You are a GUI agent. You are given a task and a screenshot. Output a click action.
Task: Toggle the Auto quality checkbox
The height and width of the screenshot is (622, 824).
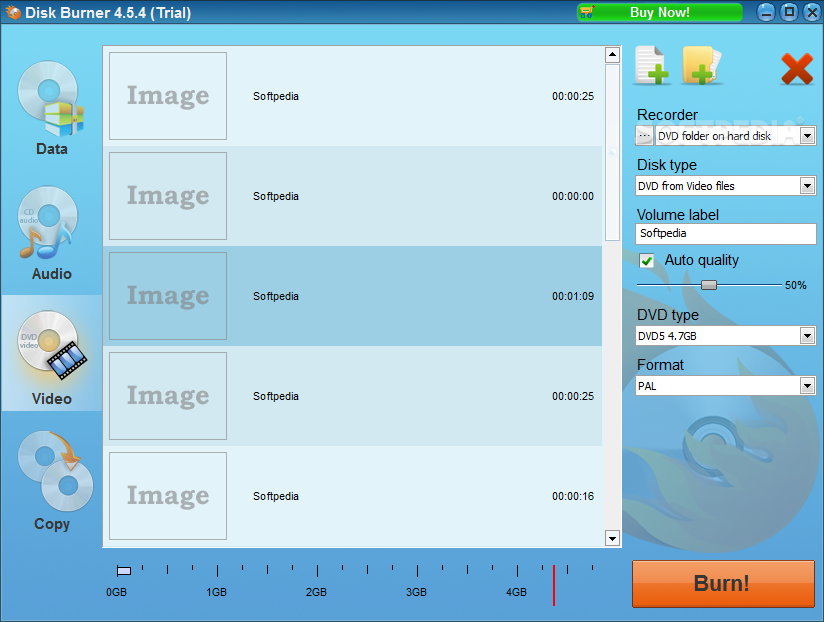click(646, 261)
